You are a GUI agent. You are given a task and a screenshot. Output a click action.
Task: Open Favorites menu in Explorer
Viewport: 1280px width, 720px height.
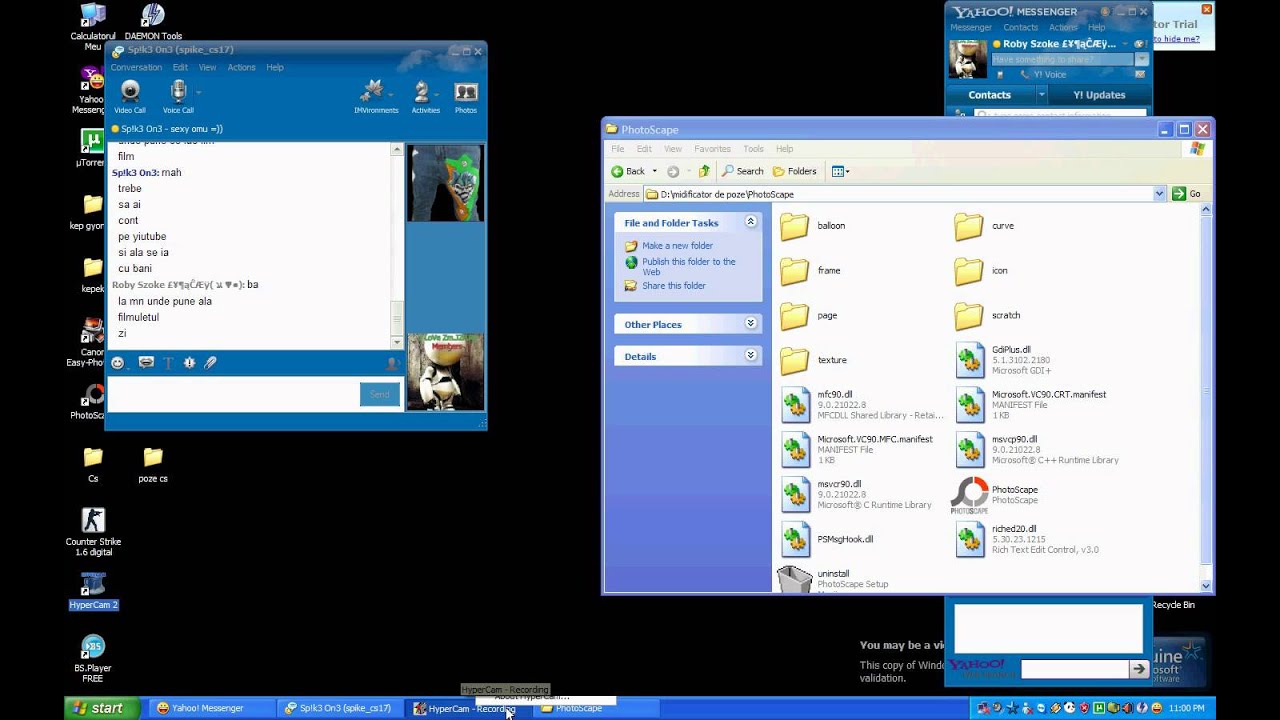point(712,149)
